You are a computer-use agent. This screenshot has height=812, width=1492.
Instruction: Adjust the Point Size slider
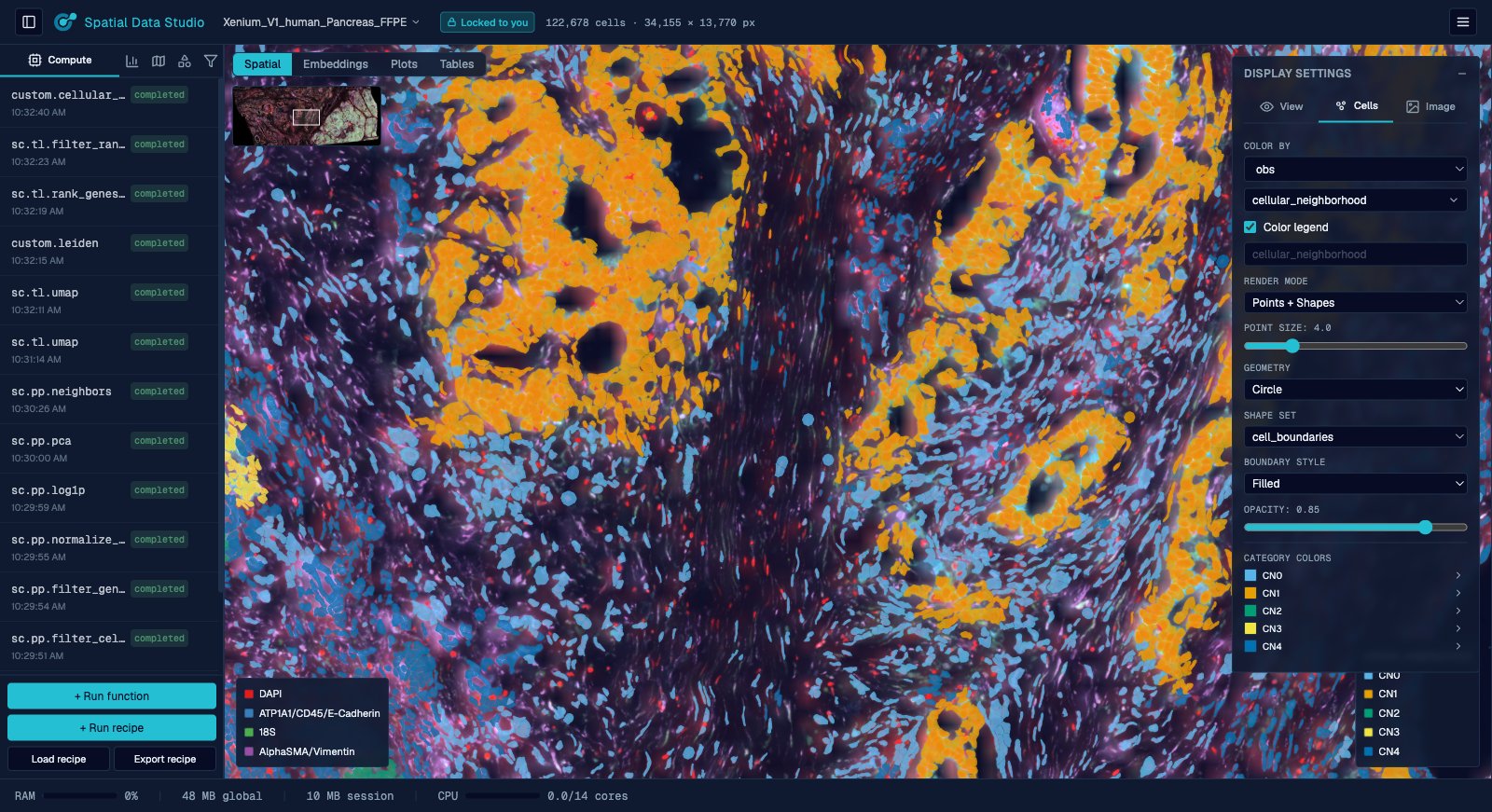click(1355, 346)
